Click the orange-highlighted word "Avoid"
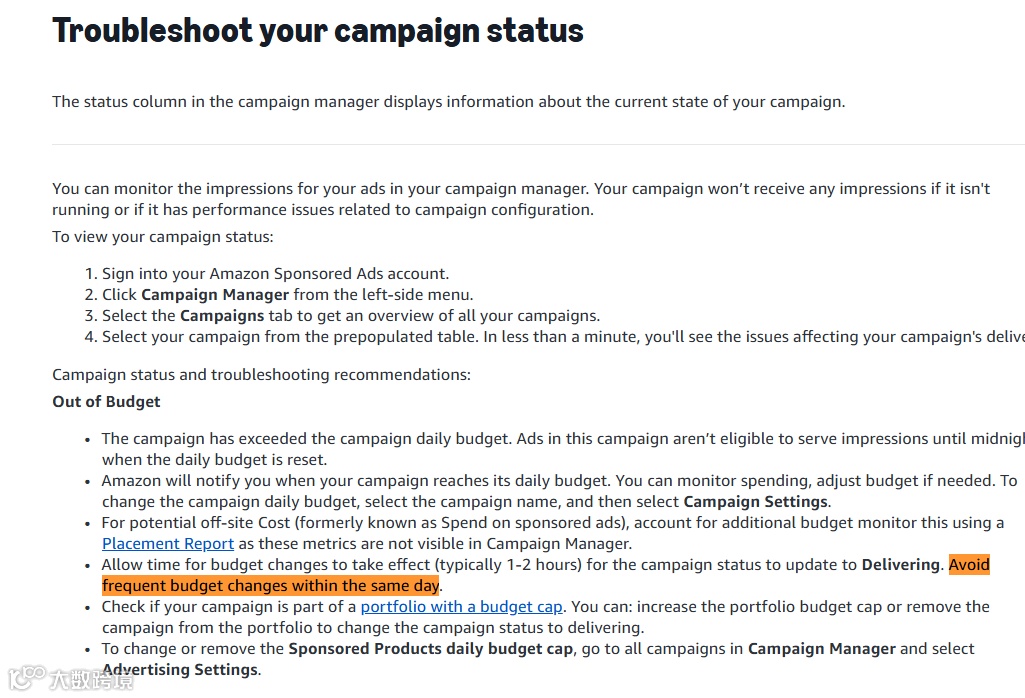The height and width of the screenshot is (698, 1025). (969, 565)
